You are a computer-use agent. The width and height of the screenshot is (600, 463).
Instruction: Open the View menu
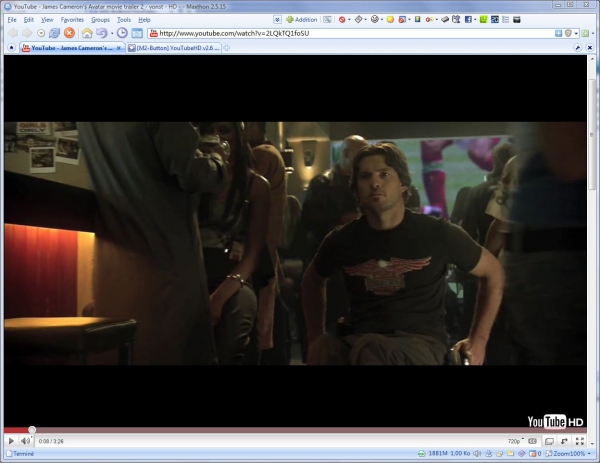tap(47, 20)
